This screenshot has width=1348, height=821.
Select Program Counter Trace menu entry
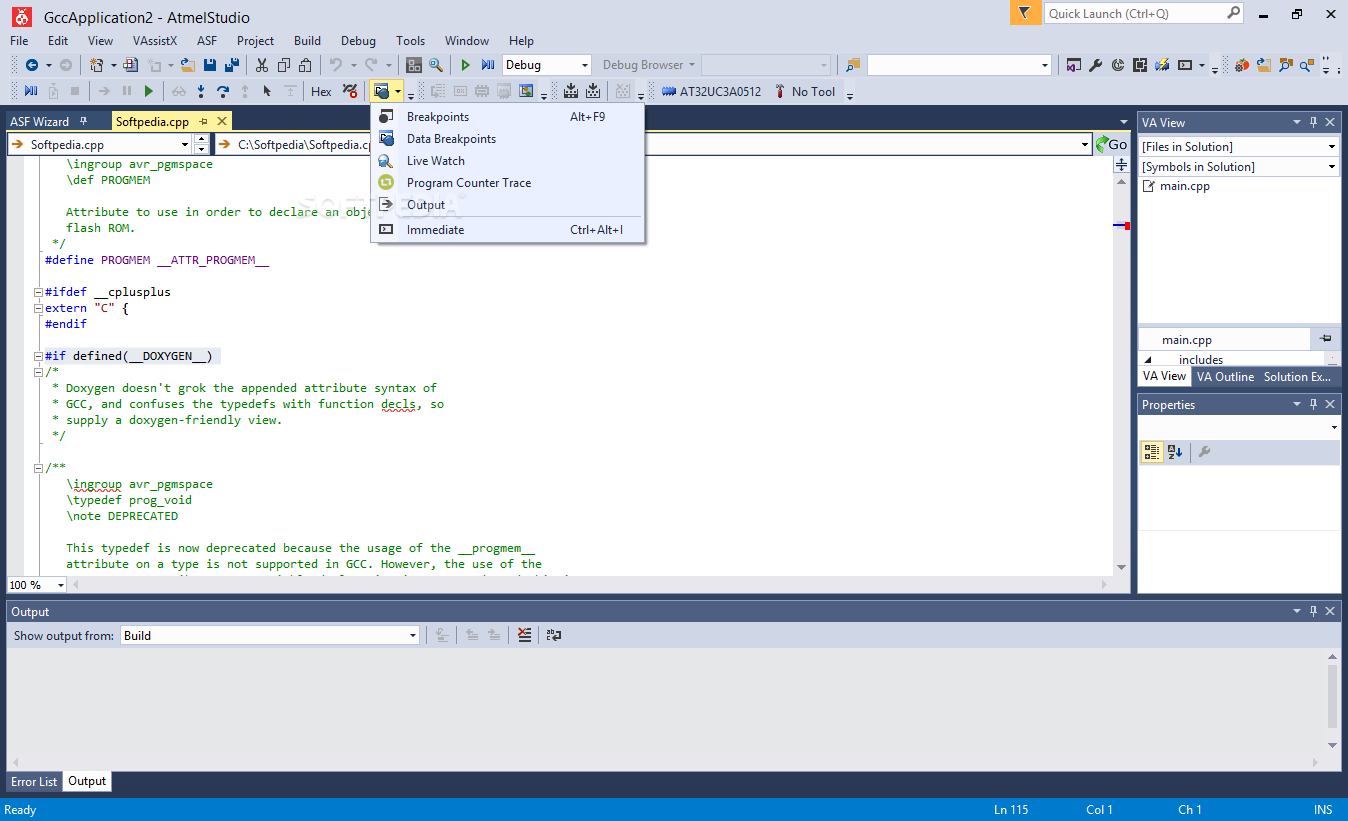click(508, 183)
